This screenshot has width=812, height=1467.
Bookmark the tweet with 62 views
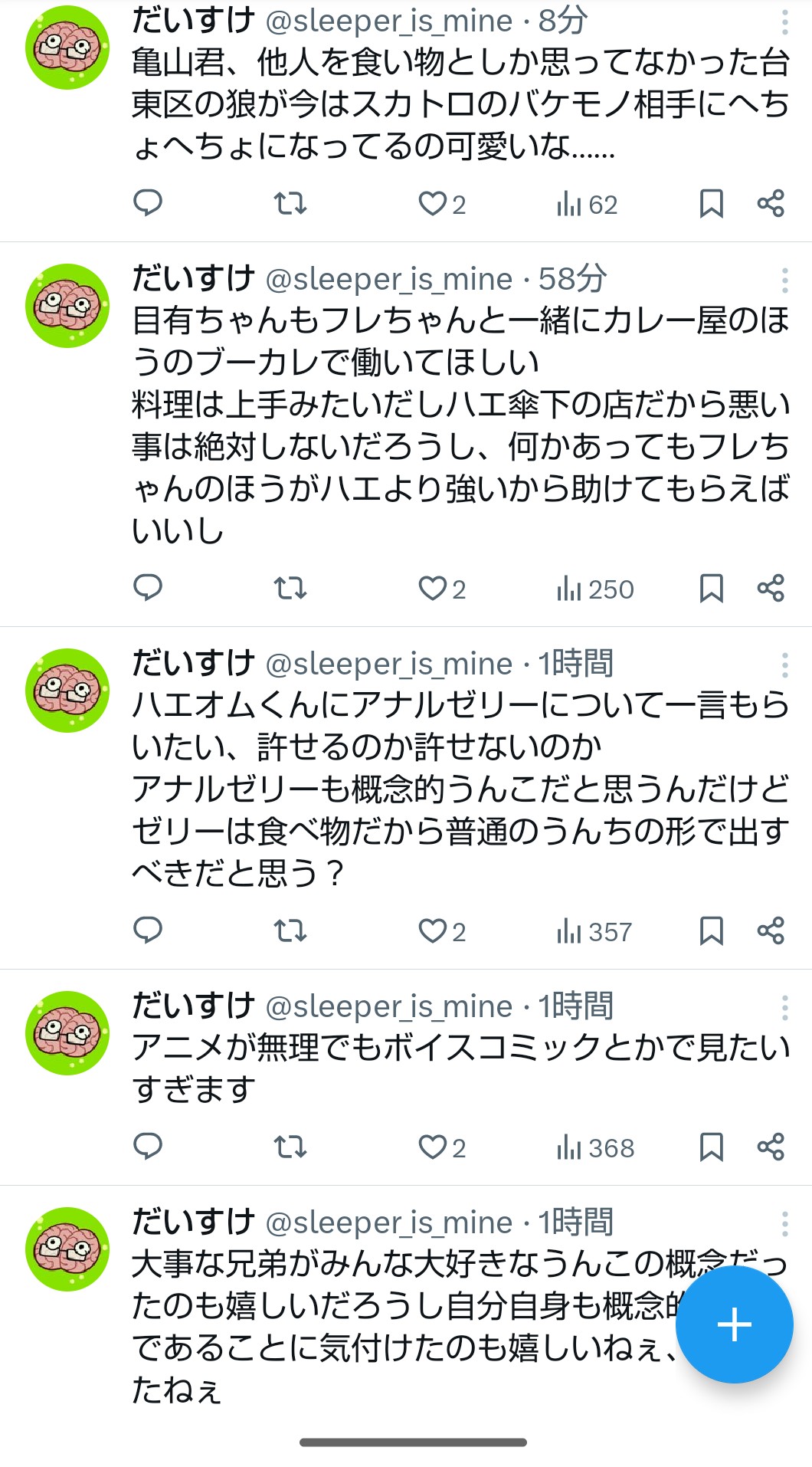(x=711, y=204)
